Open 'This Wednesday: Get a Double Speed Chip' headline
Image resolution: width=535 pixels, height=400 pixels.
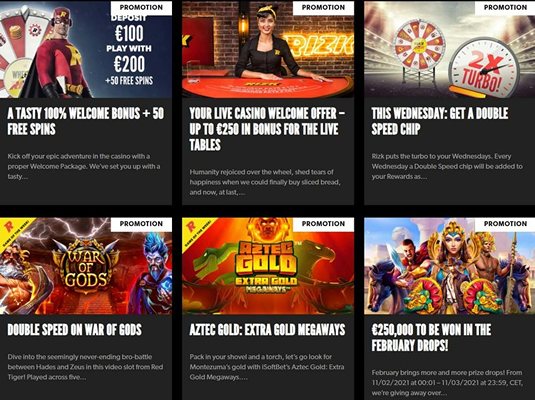(x=440, y=121)
